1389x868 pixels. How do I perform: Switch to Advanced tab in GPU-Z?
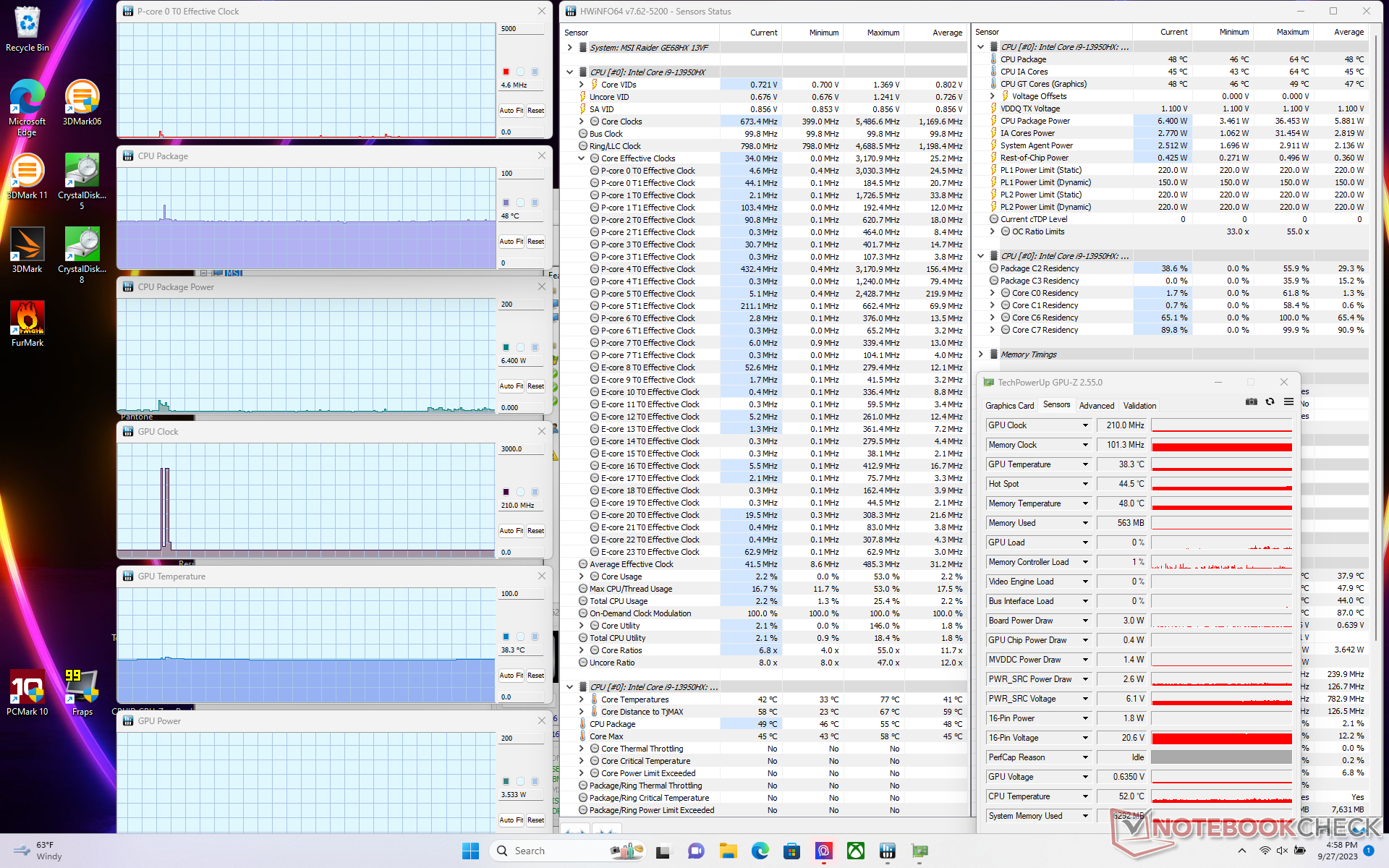[x=1096, y=406]
